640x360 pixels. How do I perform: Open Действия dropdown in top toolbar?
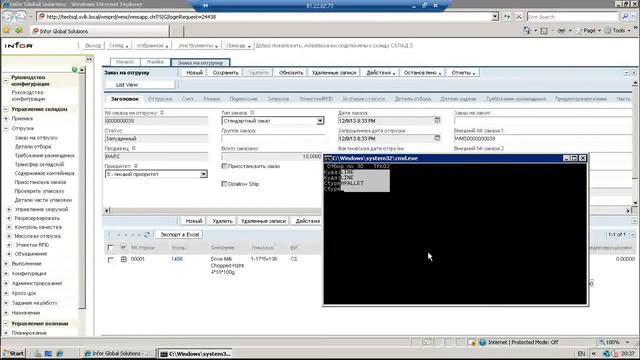click(x=380, y=73)
